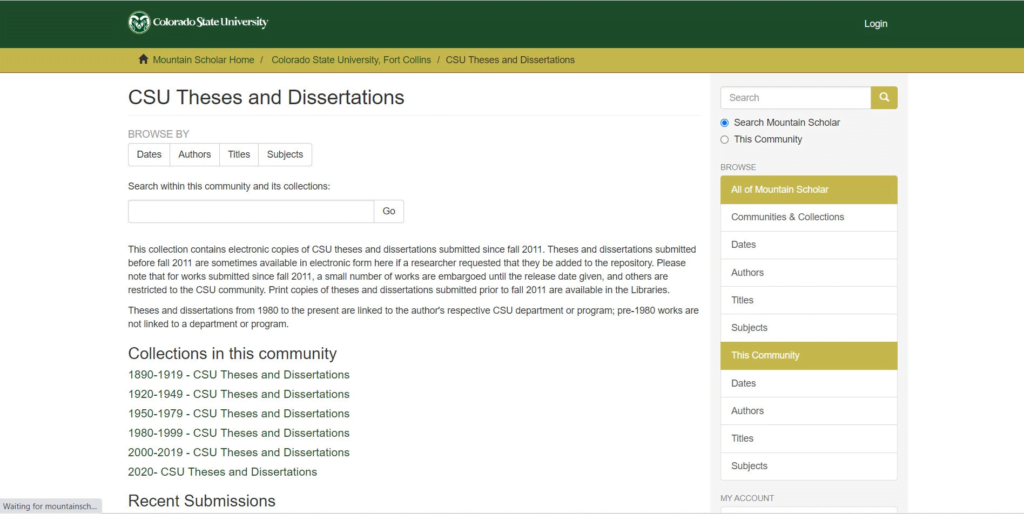Open the Login link
The width and height of the screenshot is (1024, 514).
coord(875,24)
